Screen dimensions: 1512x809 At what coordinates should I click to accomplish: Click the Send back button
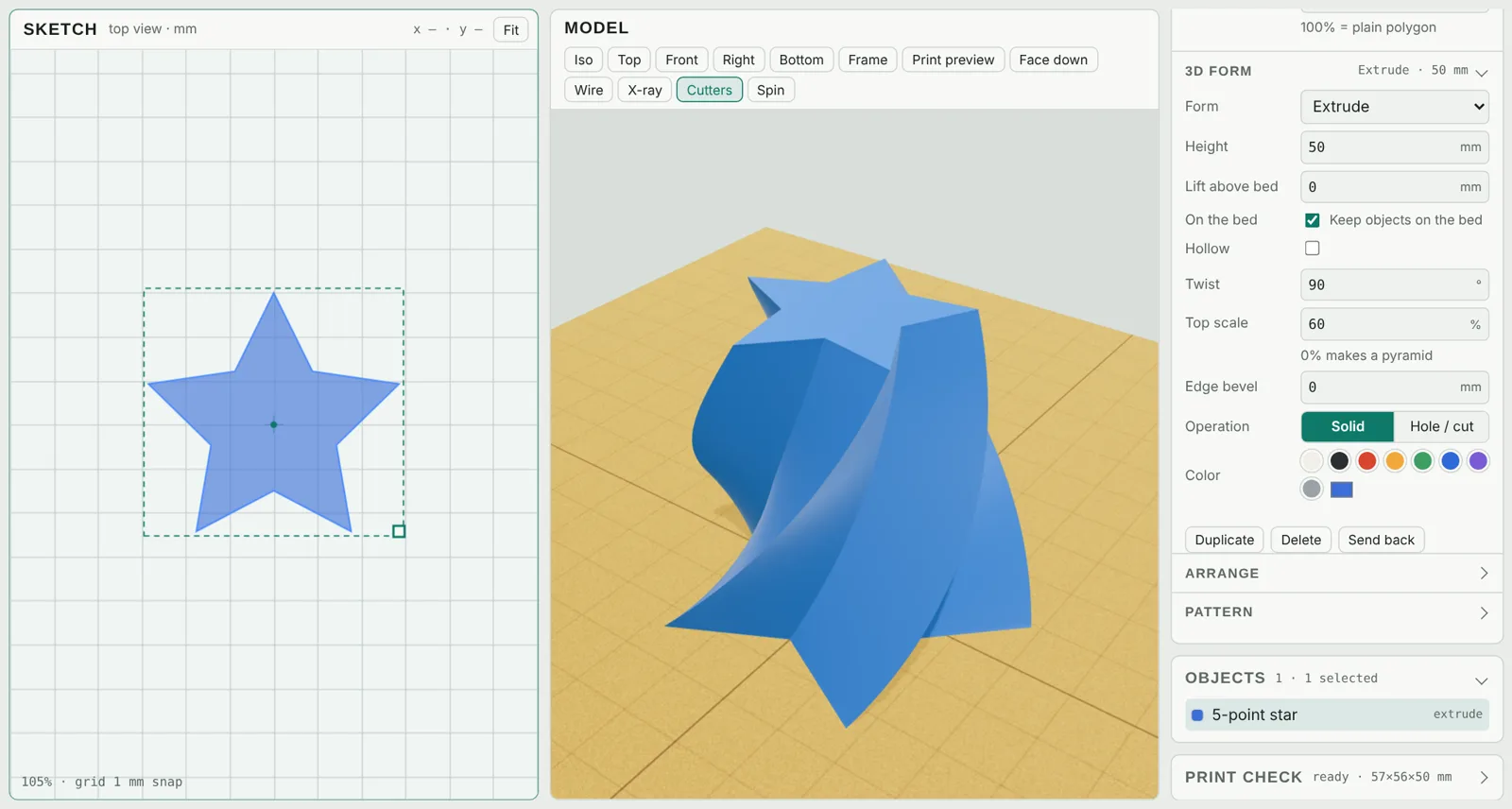tap(1382, 540)
